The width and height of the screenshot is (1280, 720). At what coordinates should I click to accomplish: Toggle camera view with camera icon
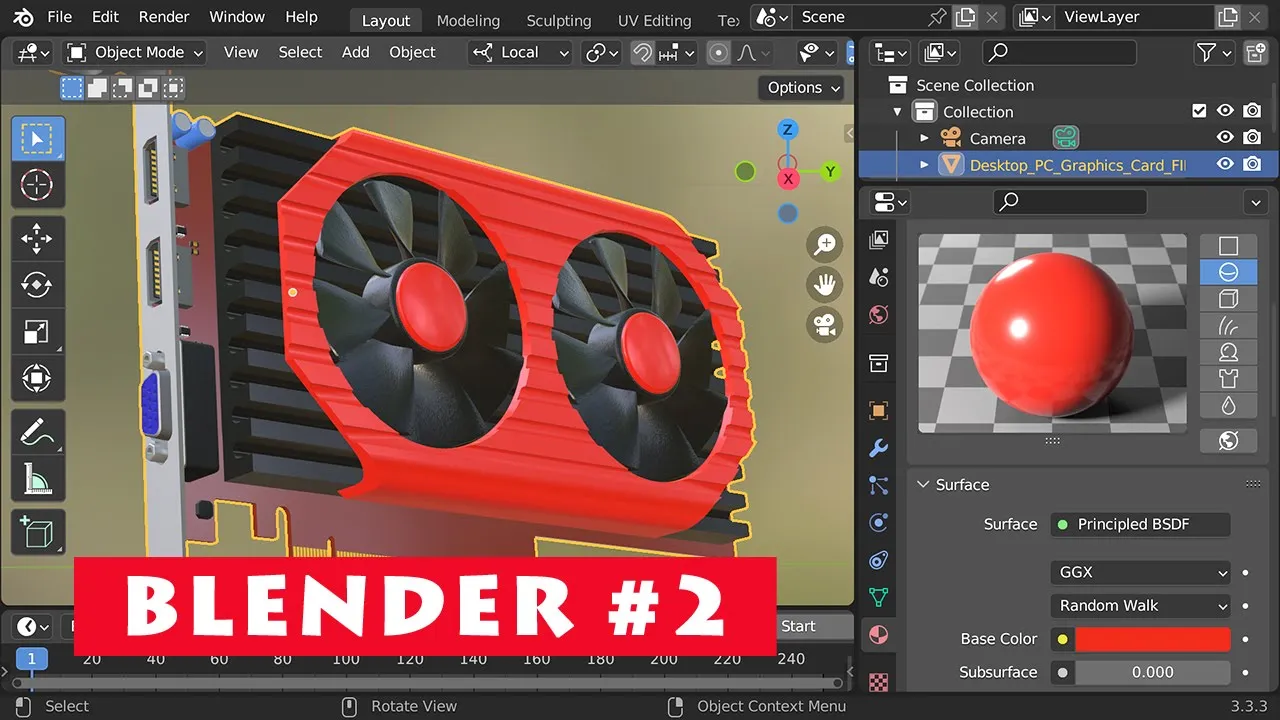[x=825, y=325]
